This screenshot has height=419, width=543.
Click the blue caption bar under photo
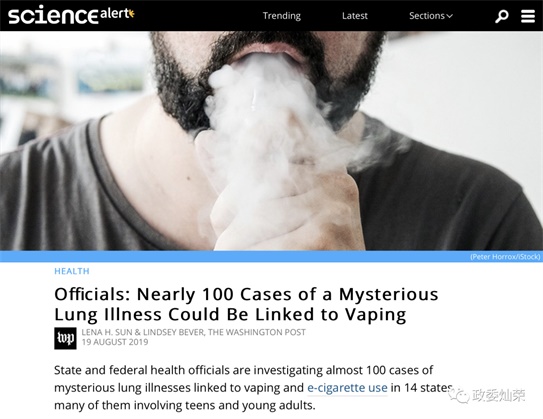click(272, 257)
